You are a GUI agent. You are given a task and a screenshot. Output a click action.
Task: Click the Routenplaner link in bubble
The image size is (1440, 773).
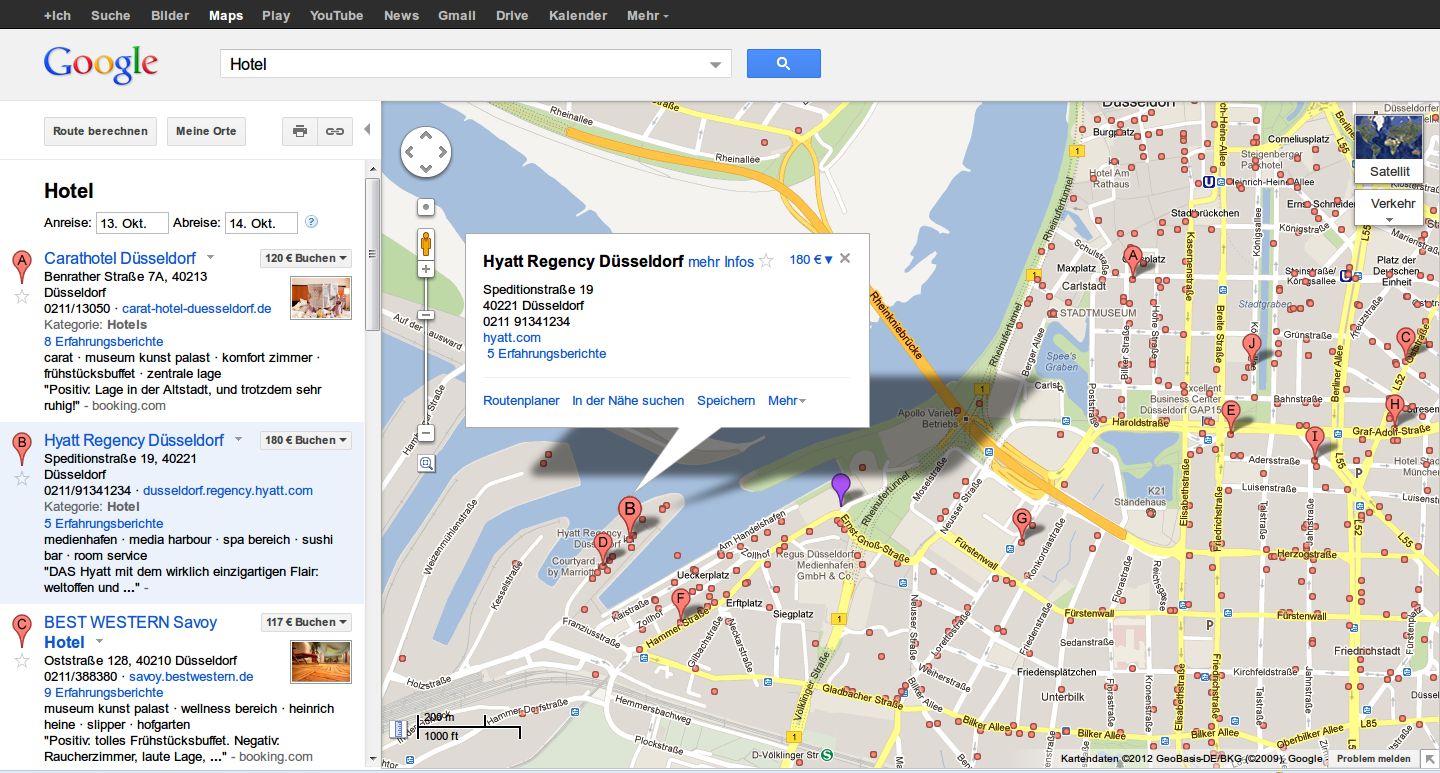pyautogui.click(x=521, y=400)
